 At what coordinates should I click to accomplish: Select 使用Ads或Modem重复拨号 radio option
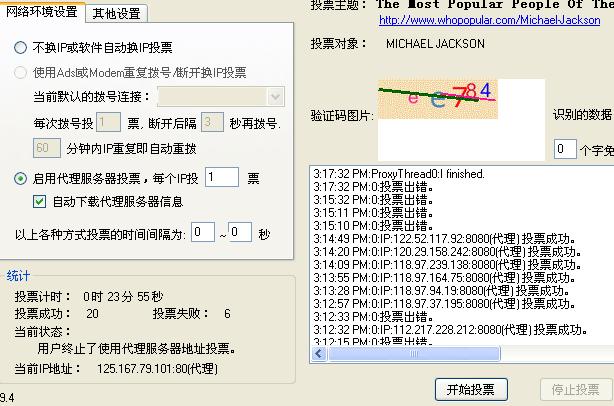[x=21, y=73]
